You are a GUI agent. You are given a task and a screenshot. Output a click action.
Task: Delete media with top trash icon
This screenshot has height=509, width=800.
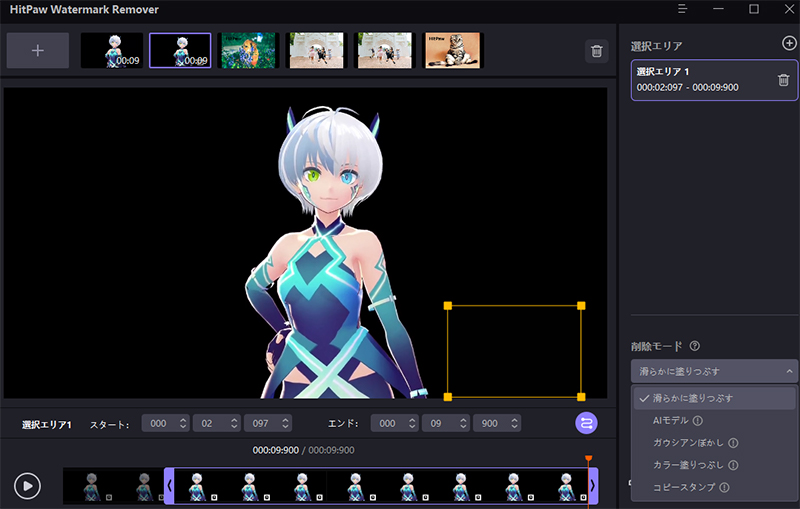point(596,51)
